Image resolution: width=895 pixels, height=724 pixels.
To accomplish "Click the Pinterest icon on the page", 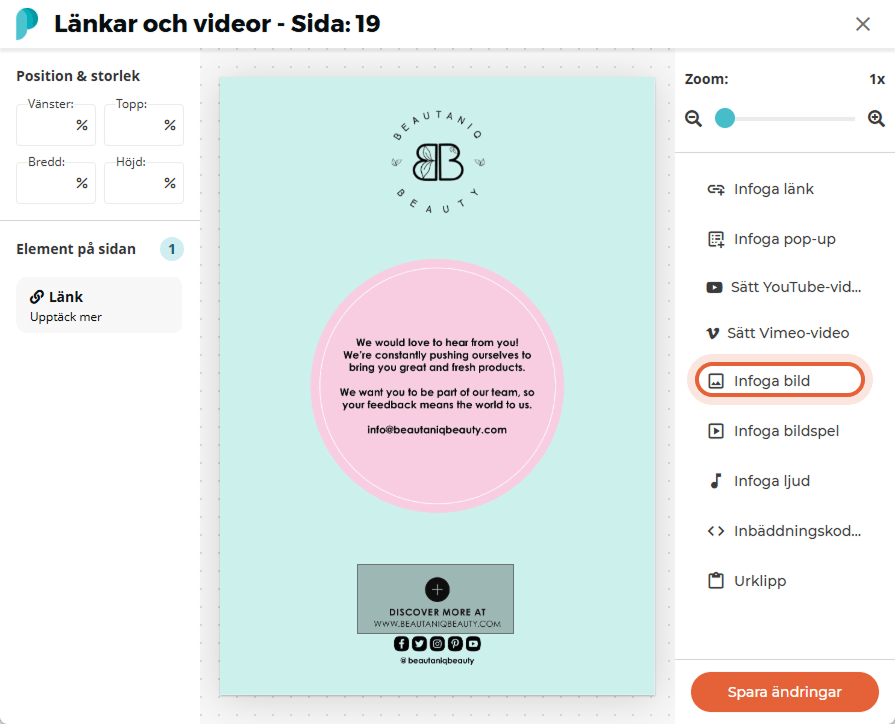I will tap(455, 643).
